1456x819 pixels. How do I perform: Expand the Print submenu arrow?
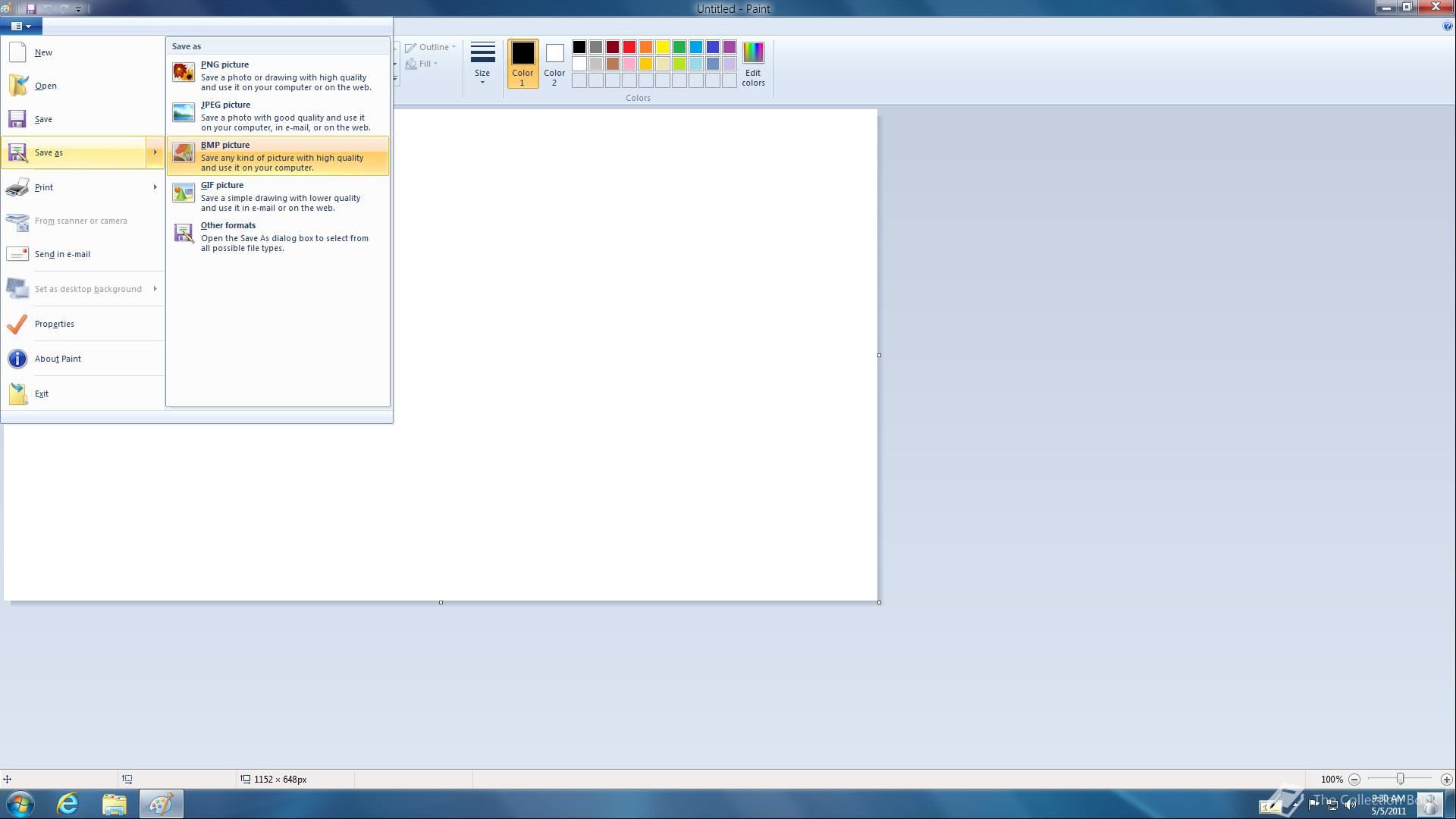[x=155, y=187]
